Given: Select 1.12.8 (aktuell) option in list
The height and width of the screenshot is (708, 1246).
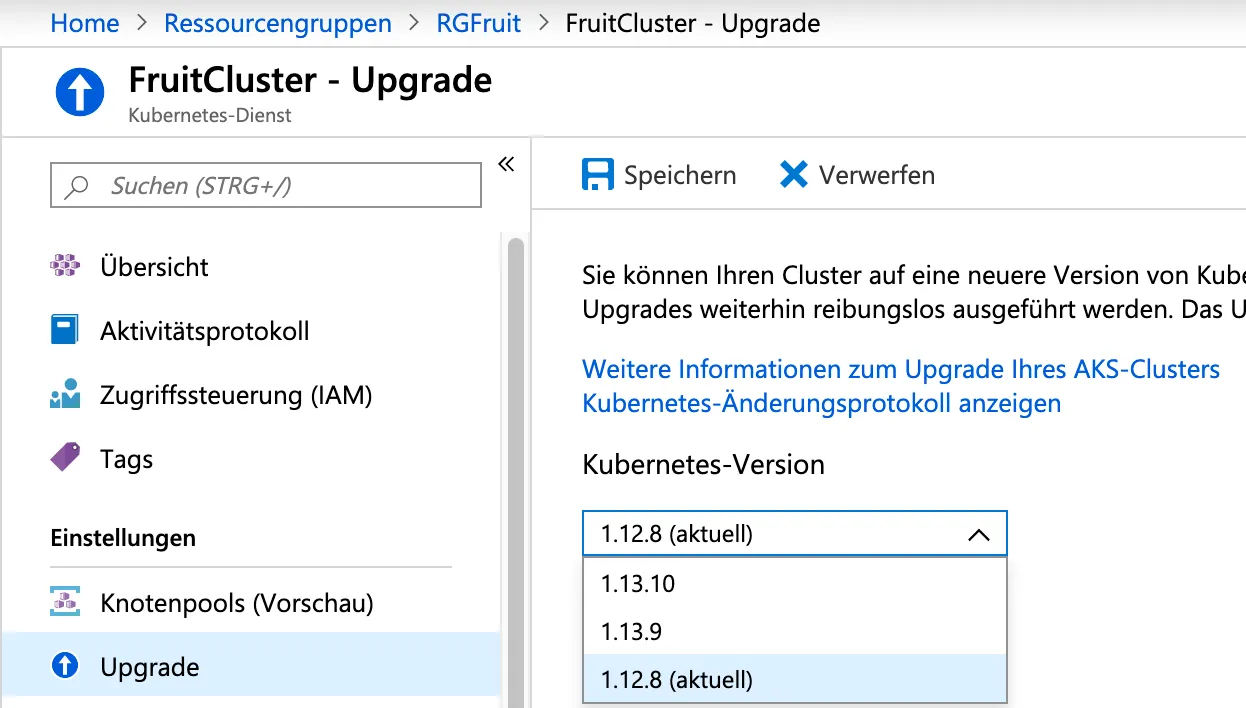Looking at the screenshot, I should [x=676, y=680].
